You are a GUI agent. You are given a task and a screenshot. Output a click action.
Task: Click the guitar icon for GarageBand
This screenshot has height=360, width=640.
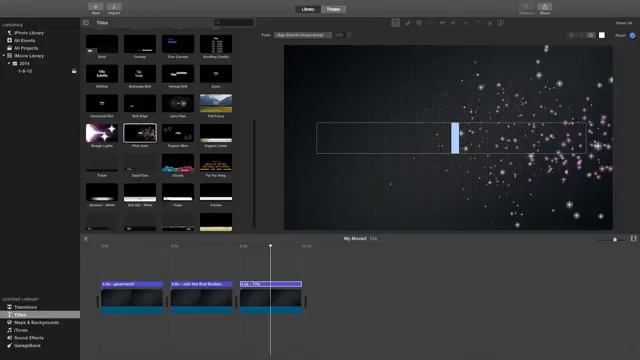click(x=9, y=346)
